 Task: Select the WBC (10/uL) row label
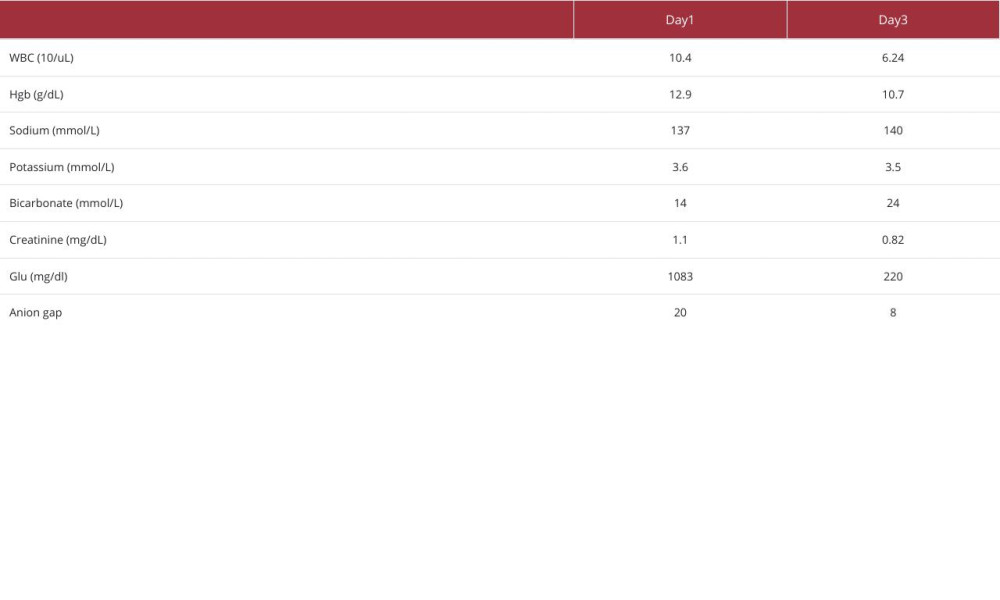click(41, 58)
